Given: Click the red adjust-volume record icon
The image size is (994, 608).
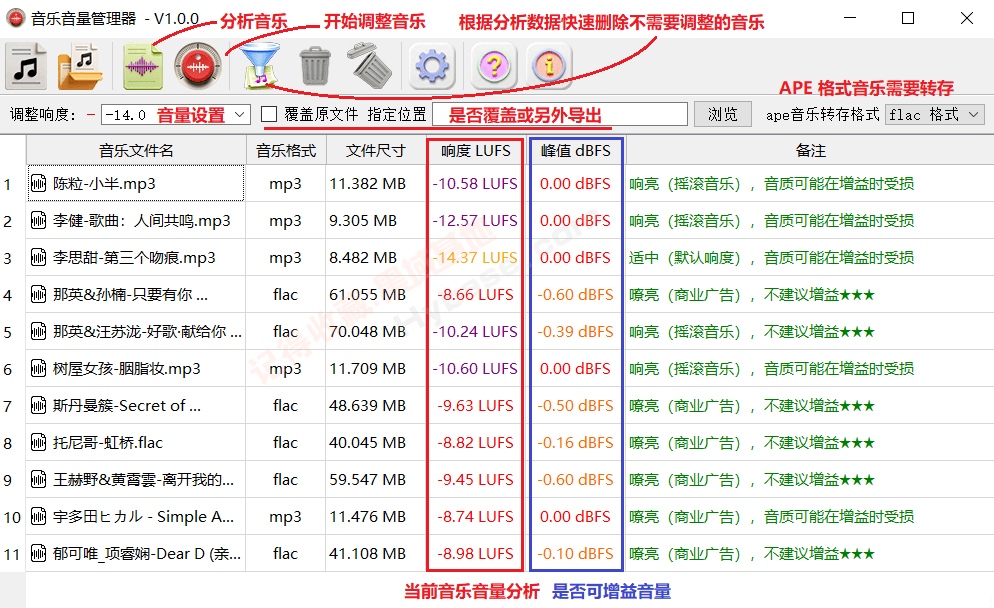Looking at the screenshot, I should pyautogui.click(x=197, y=67).
